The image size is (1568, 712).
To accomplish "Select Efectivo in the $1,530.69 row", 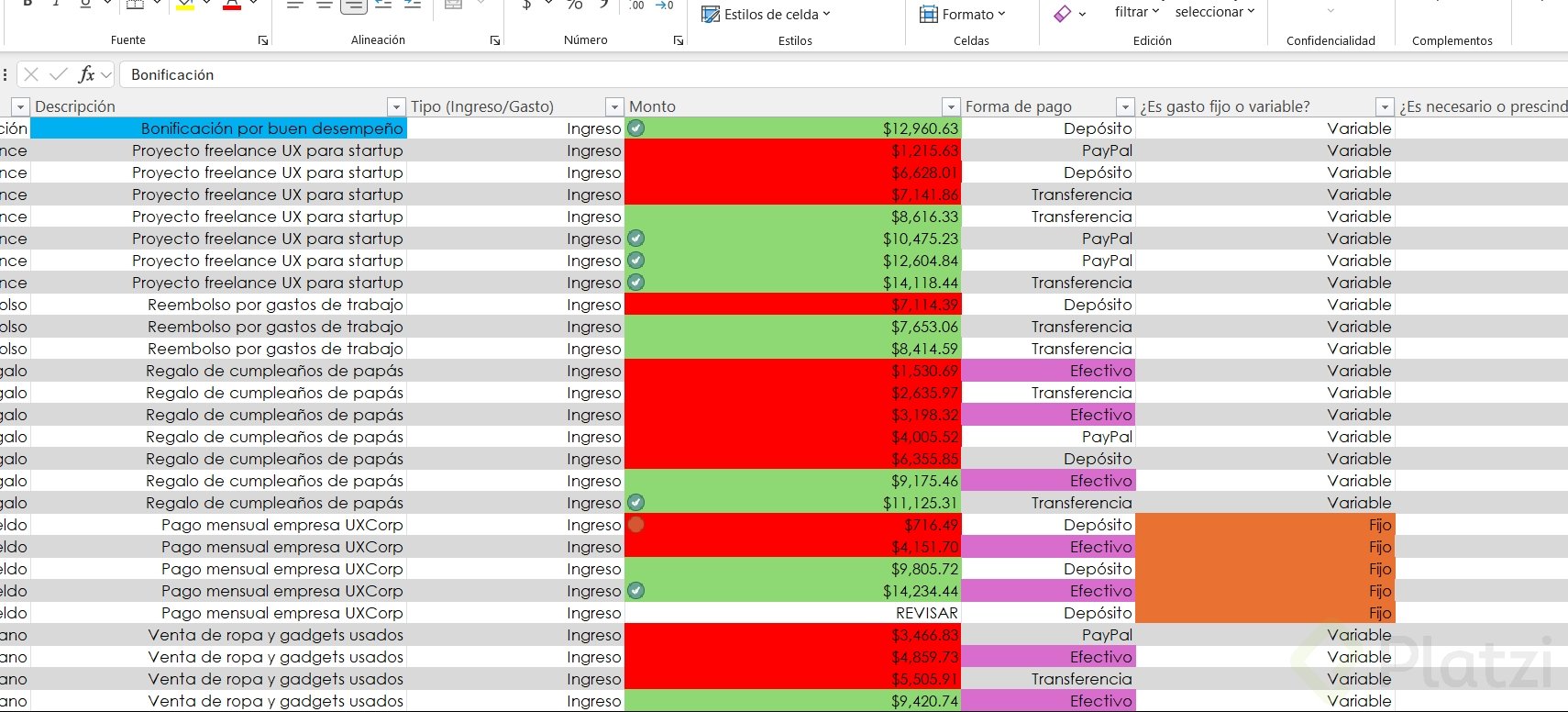I will (1049, 371).
